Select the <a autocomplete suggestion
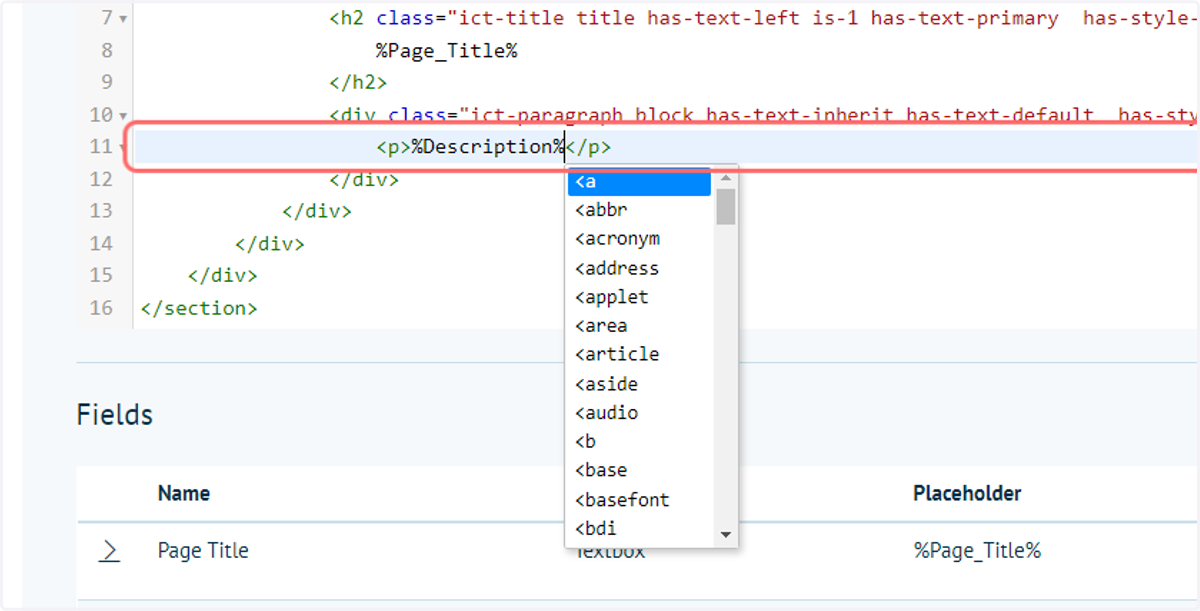The height and width of the screenshot is (611, 1200). pyautogui.click(x=639, y=181)
